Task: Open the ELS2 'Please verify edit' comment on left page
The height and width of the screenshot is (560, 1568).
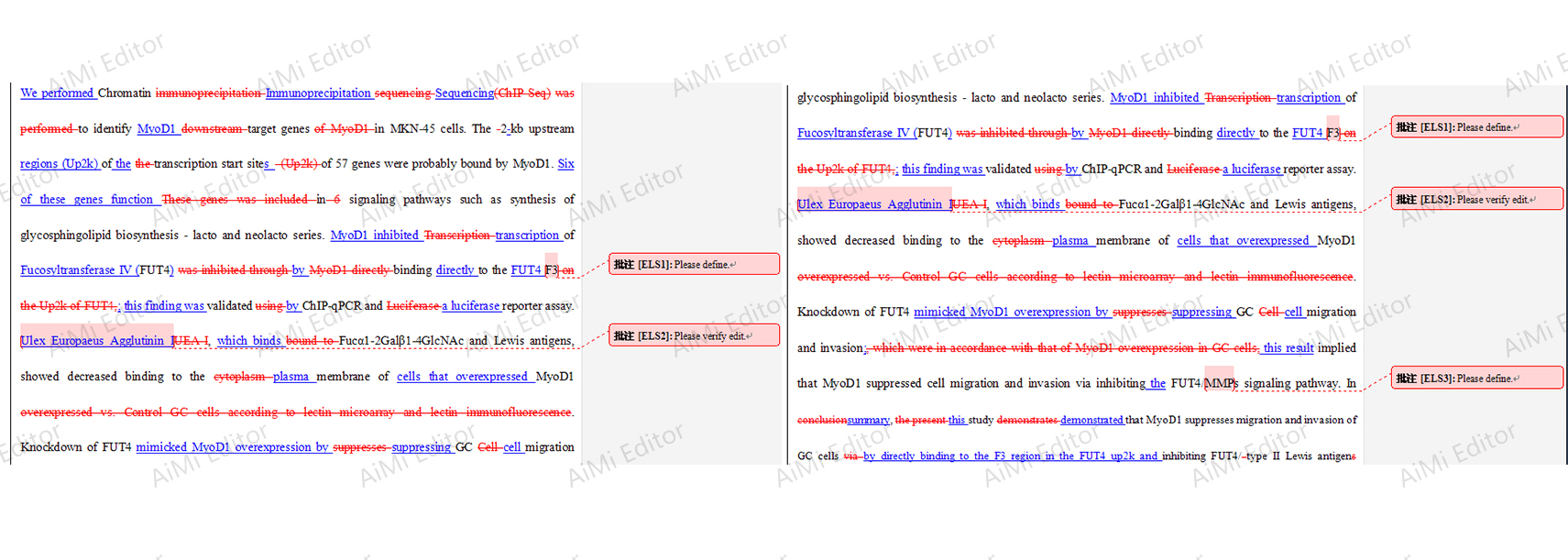Action: 694,335
